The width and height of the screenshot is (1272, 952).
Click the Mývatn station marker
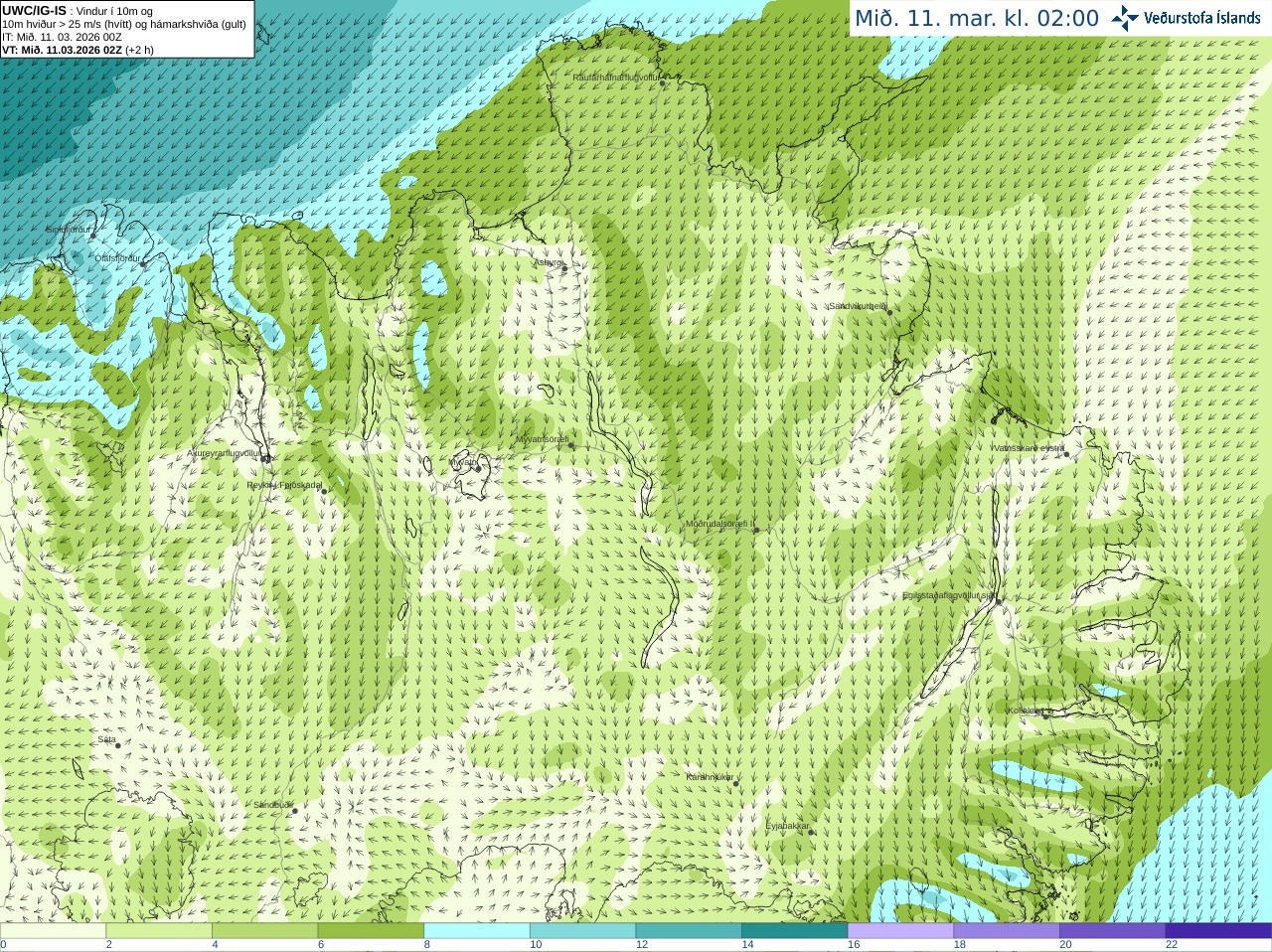point(477,468)
